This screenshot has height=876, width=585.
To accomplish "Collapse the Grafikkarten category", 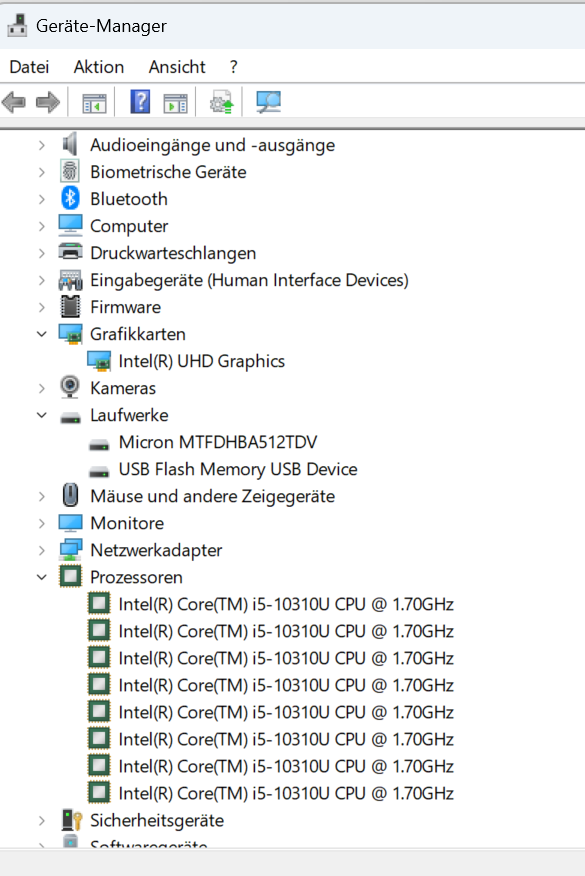I will pos(42,334).
